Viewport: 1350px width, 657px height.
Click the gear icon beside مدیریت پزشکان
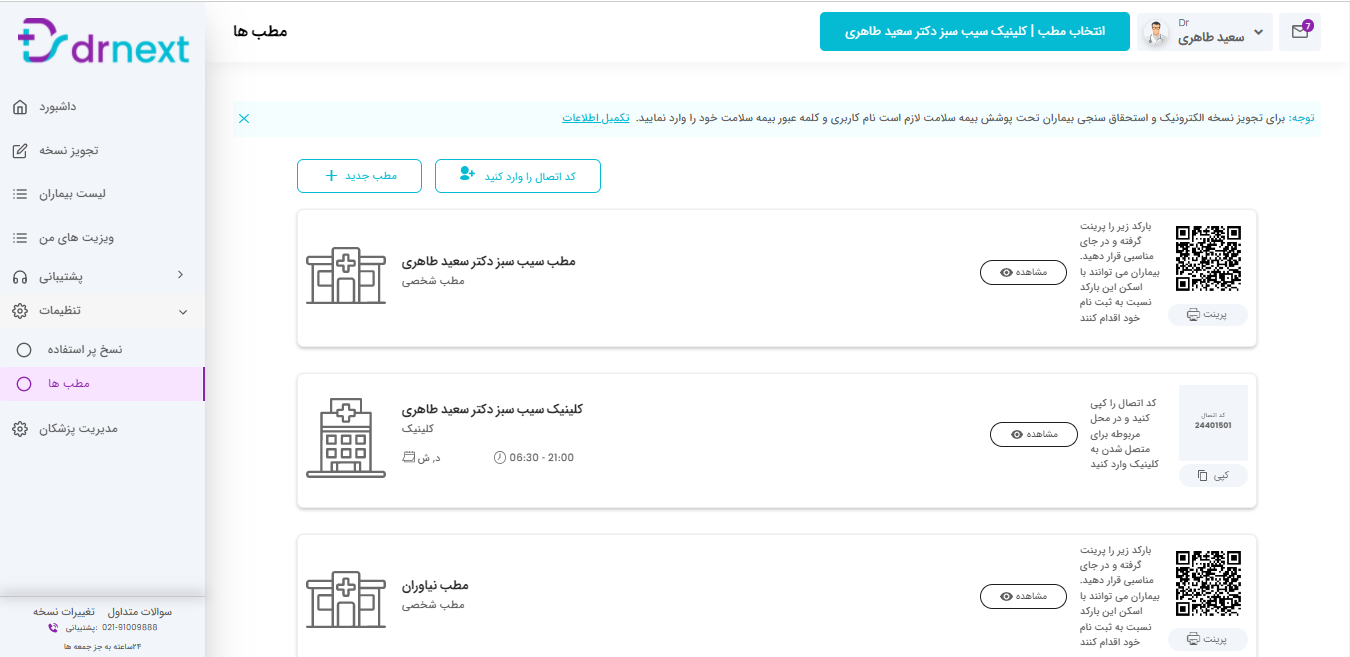tap(20, 429)
